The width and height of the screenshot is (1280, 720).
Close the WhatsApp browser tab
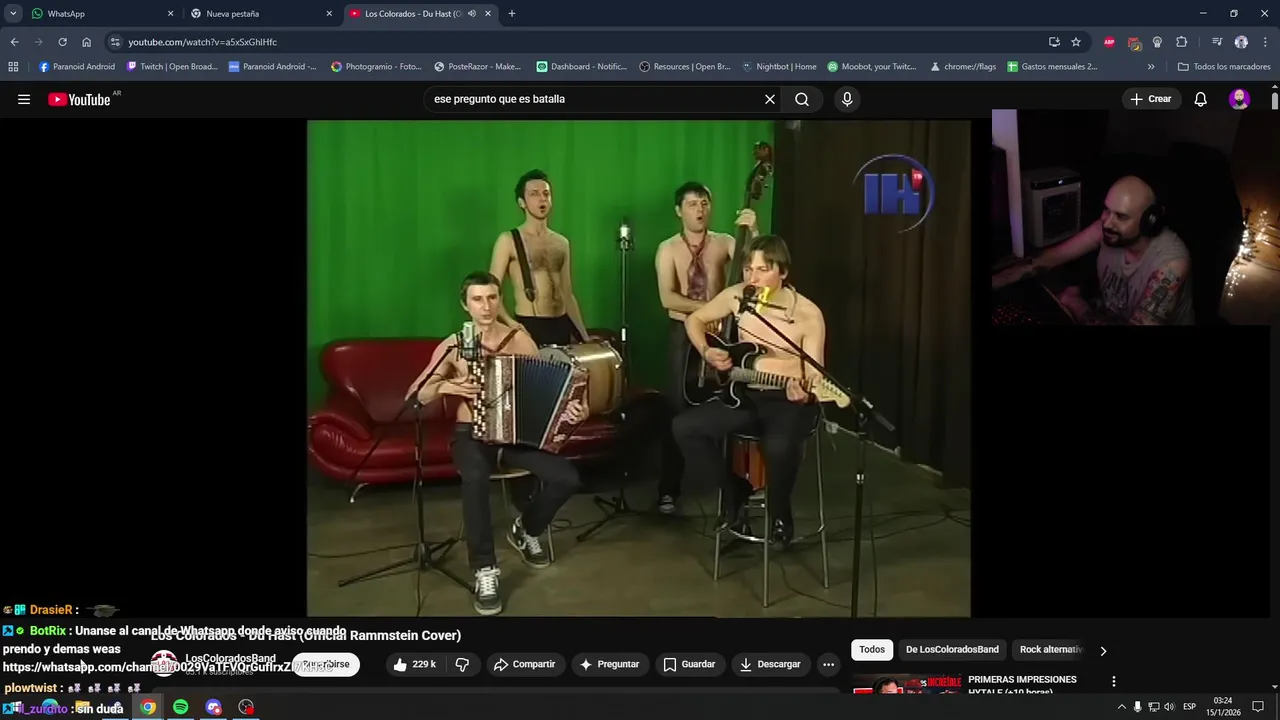[x=170, y=14]
